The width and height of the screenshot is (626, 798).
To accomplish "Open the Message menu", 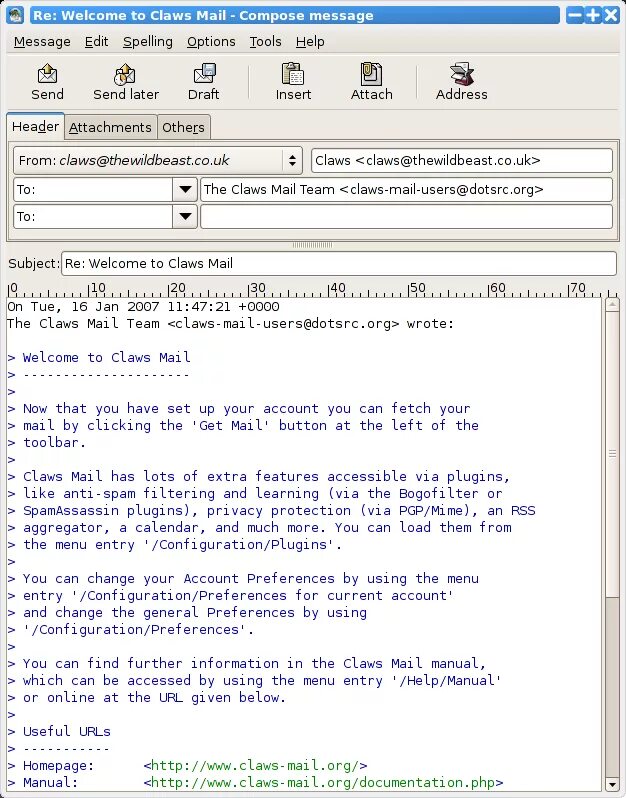I will coord(42,42).
